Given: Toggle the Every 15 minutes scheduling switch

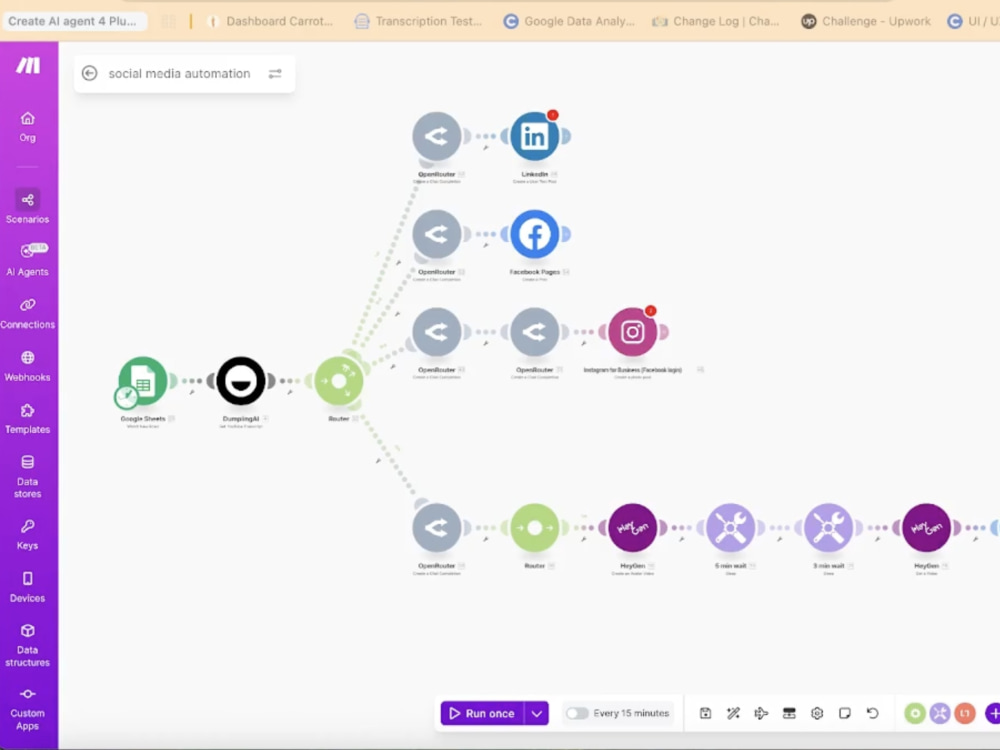Looking at the screenshot, I should point(577,713).
